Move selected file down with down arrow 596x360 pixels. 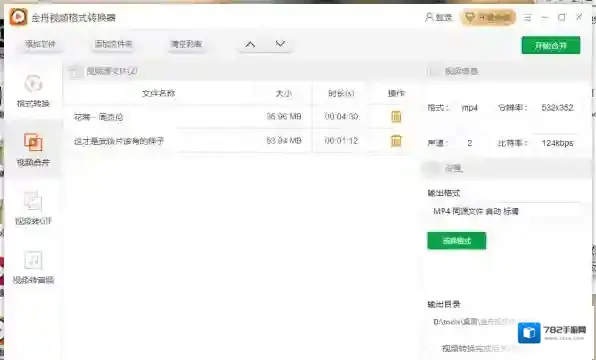tap(281, 44)
